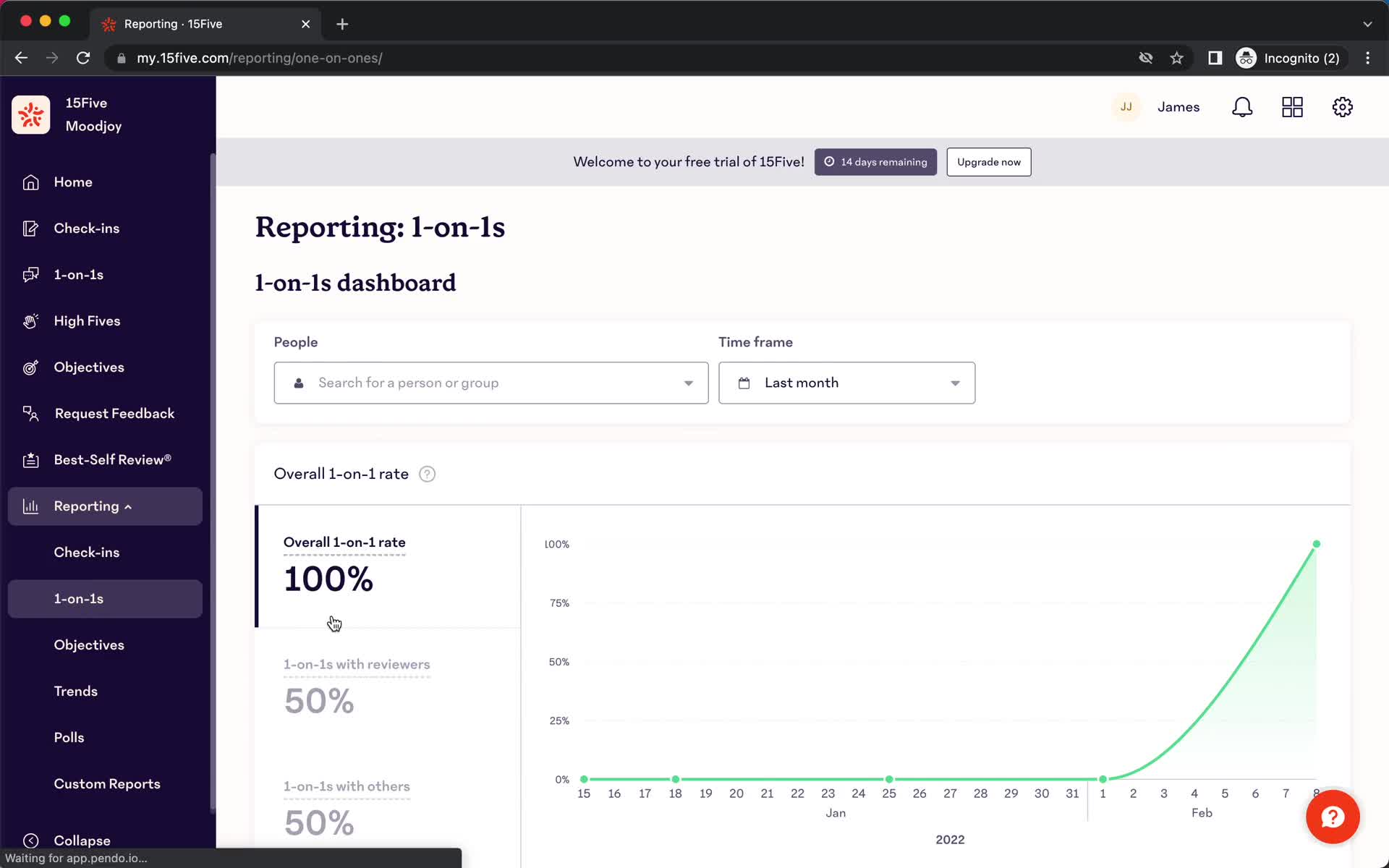Viewport: 1389px width, 868px height.
Task: Select the Check-ins sidebar icon
Action: 30,228
